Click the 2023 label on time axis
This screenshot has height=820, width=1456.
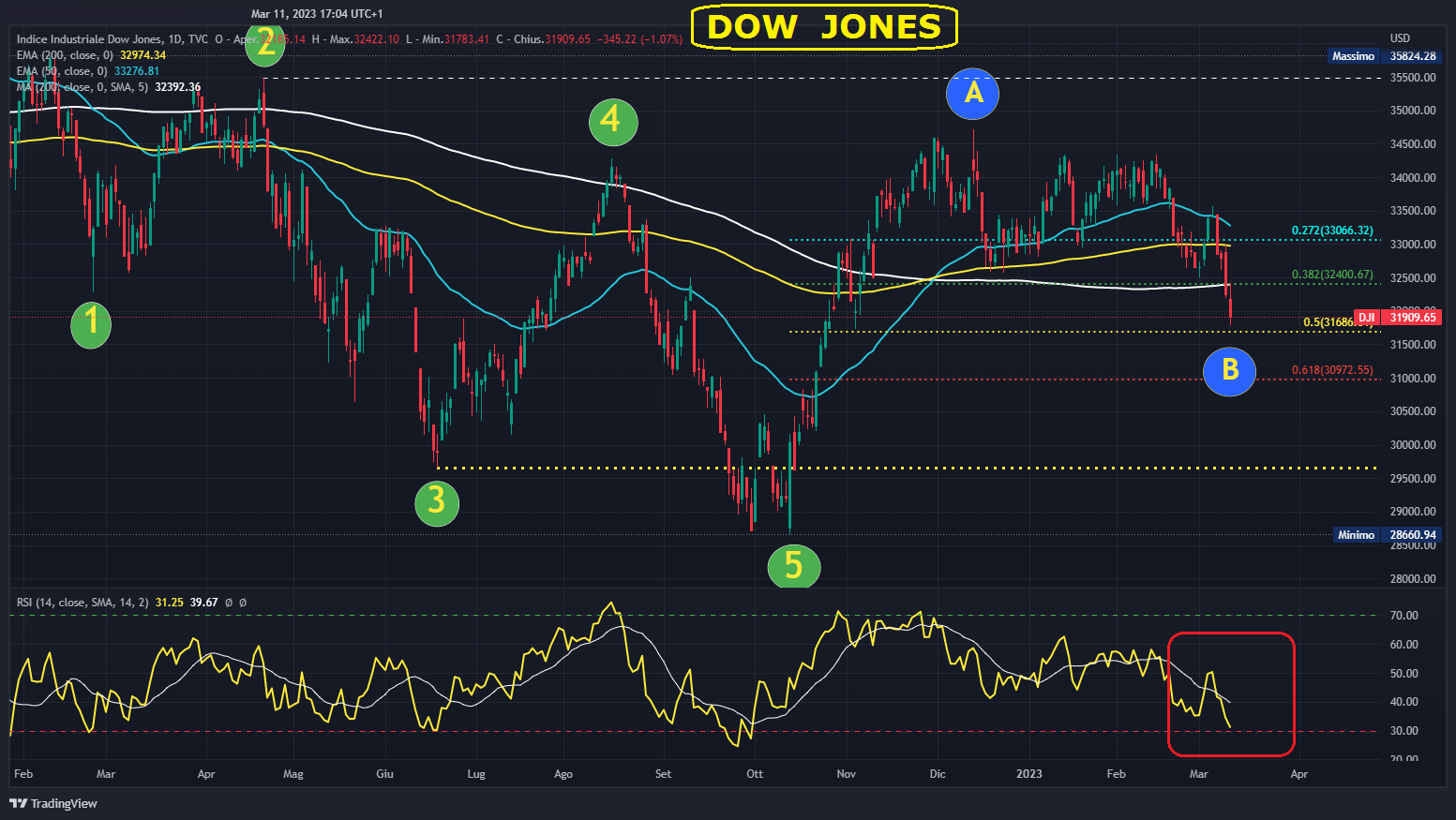coord(1029,774)
